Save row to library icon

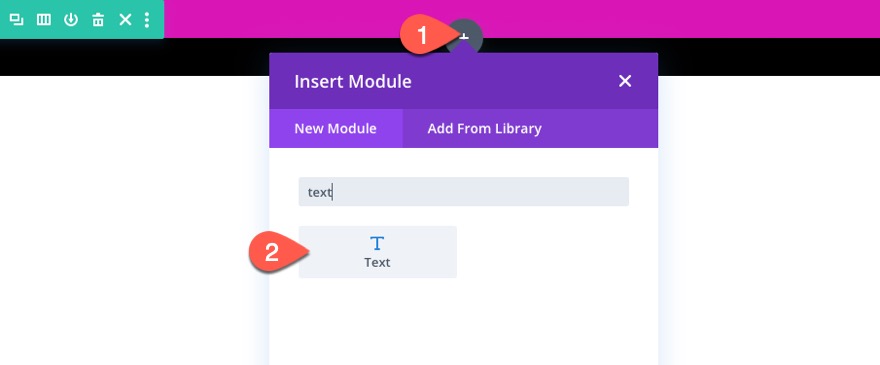(x=71, y=20)
